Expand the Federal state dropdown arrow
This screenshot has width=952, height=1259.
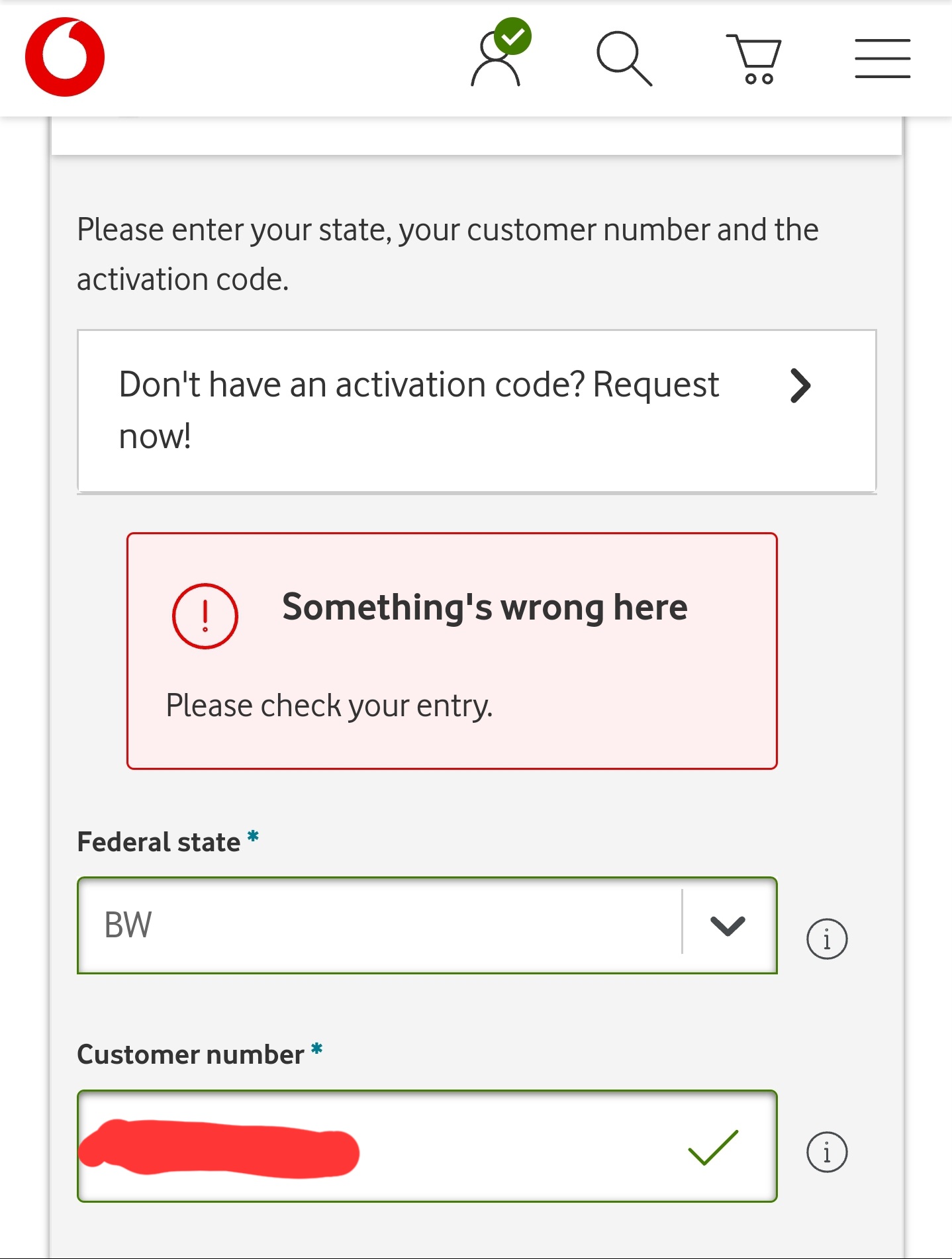click(728, 925)
